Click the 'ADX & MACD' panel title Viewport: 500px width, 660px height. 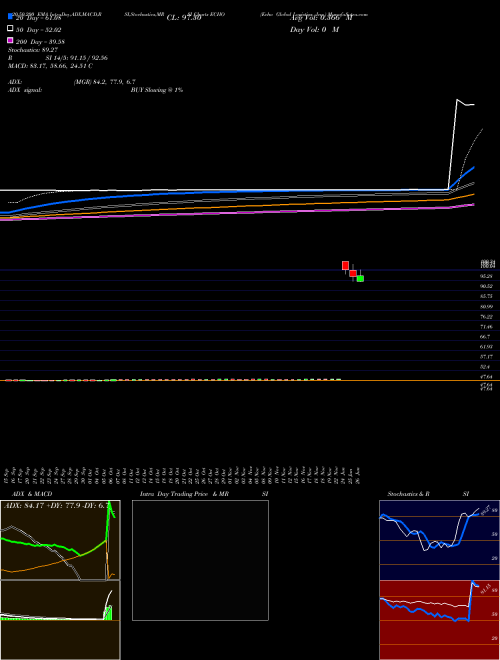tap(32, 494)
